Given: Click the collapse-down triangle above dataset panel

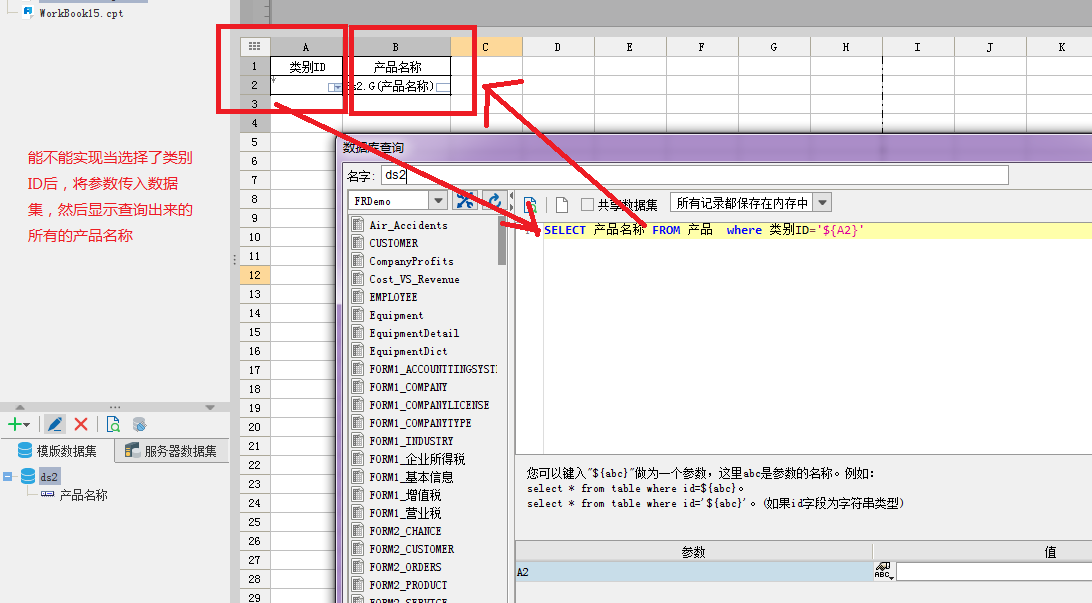Looking at the screenshot, I should (210, 407).
